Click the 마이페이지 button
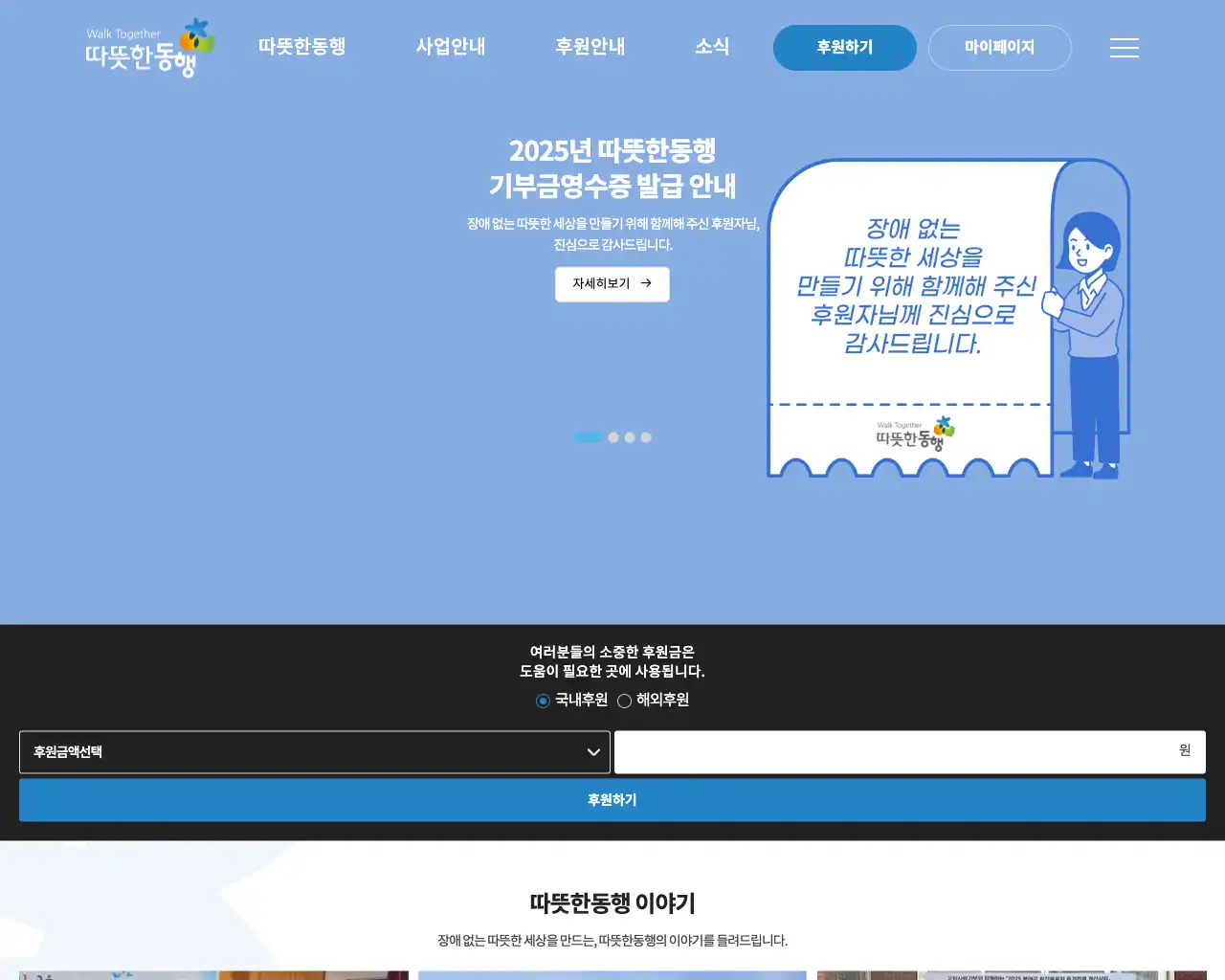Image resolution: width=1225 pixels, height=980 pixels. 1000,47
